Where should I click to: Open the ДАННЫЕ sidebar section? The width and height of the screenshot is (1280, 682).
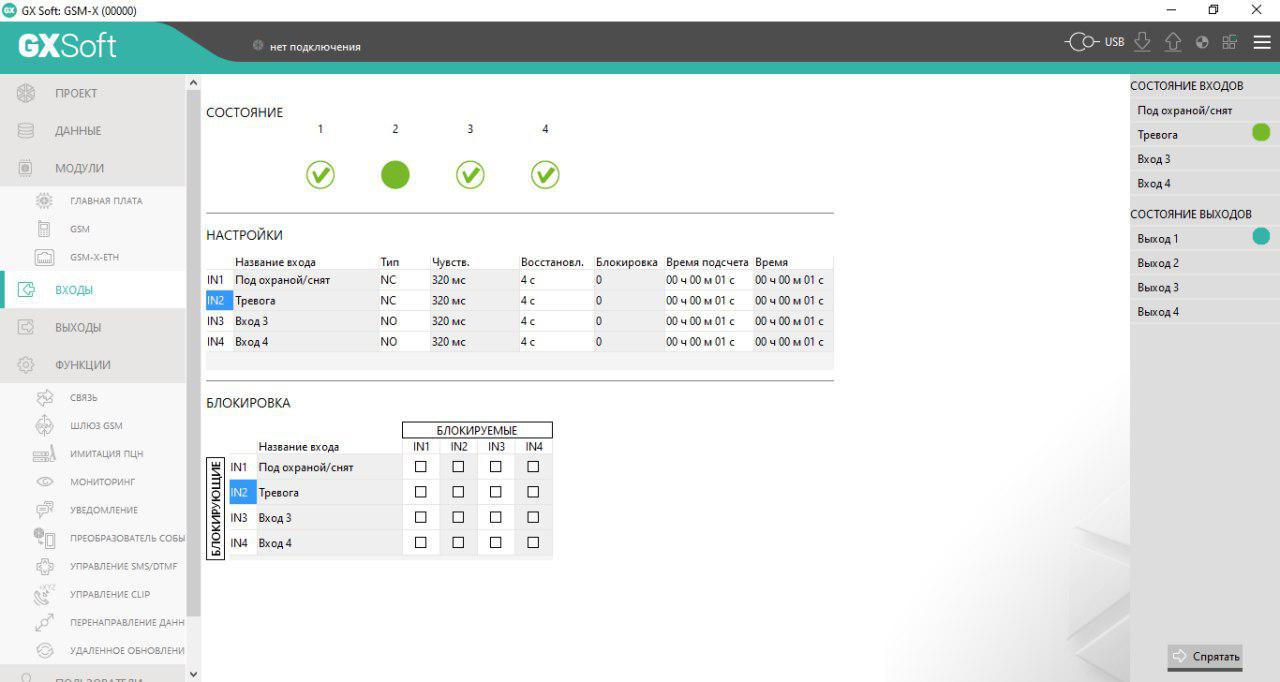point(93,131)
